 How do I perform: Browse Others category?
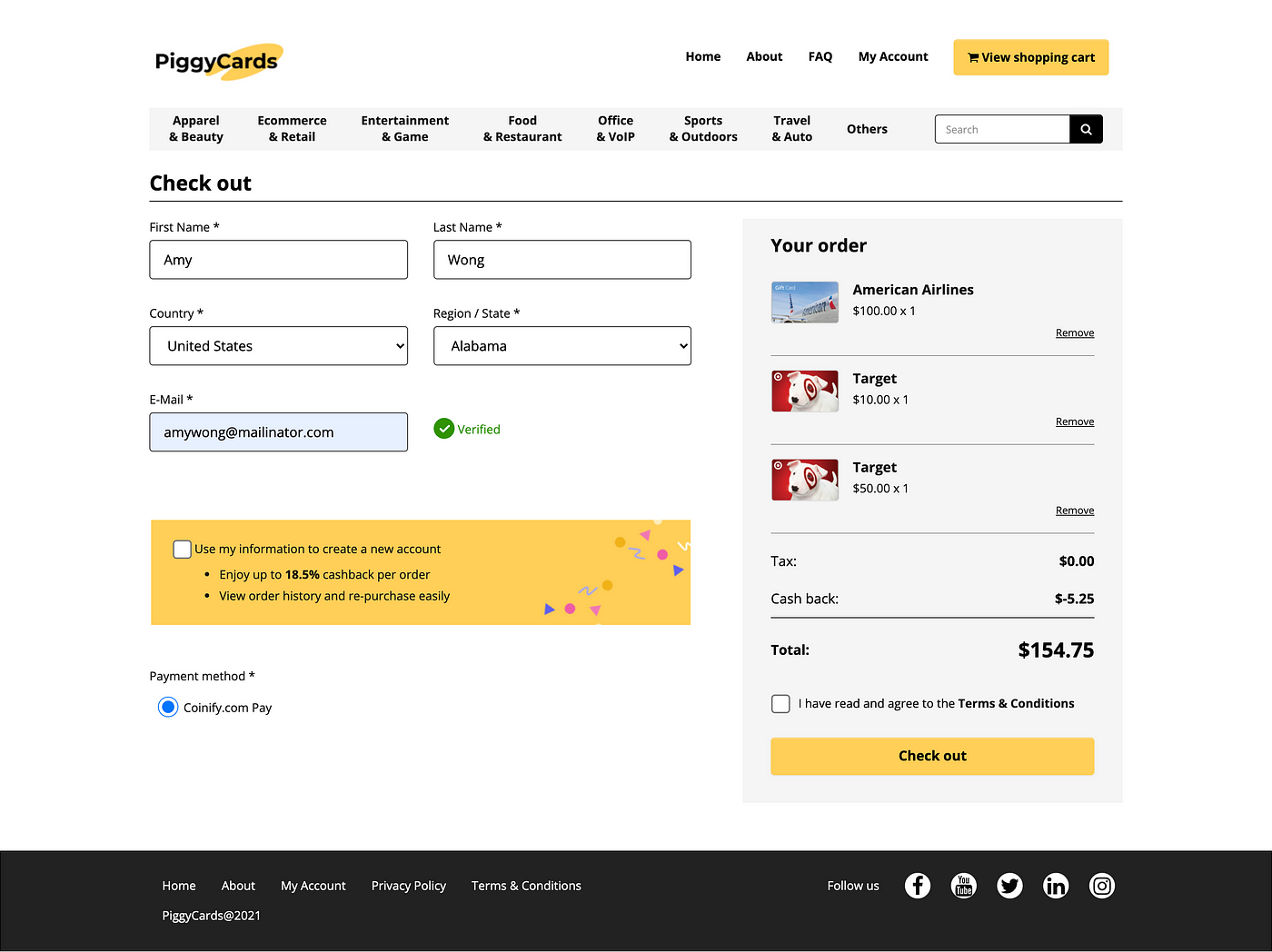pos(867,129)
